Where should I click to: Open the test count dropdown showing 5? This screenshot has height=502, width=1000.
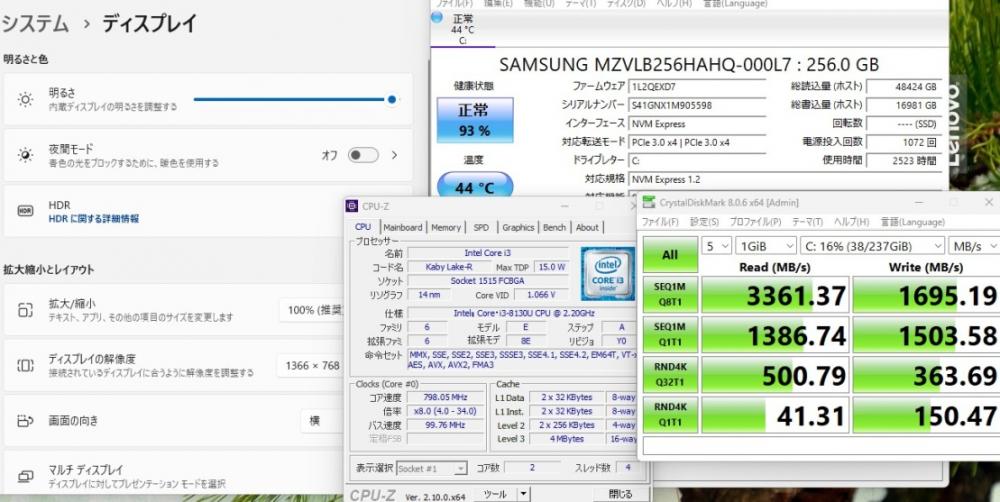[716, 246]
